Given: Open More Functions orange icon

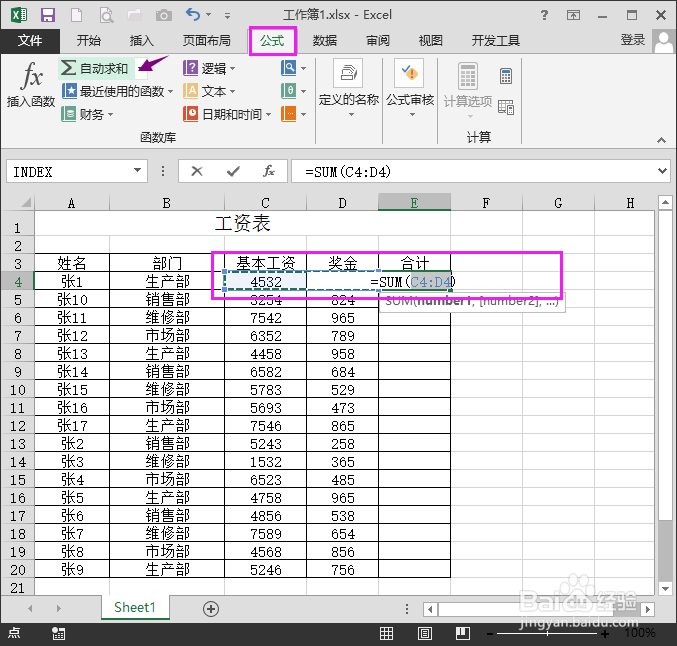Looking at the screenshot, I should point(293,114).
